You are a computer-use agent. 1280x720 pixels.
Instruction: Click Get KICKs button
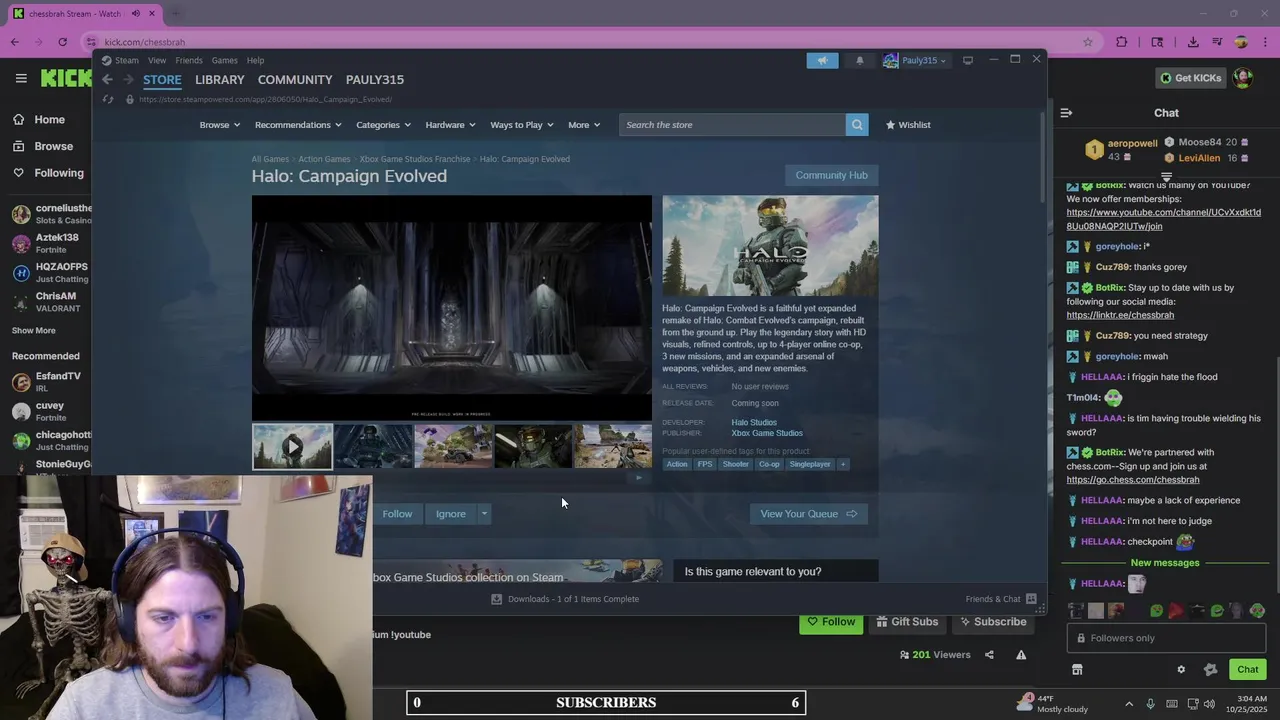pos(1190,78)
